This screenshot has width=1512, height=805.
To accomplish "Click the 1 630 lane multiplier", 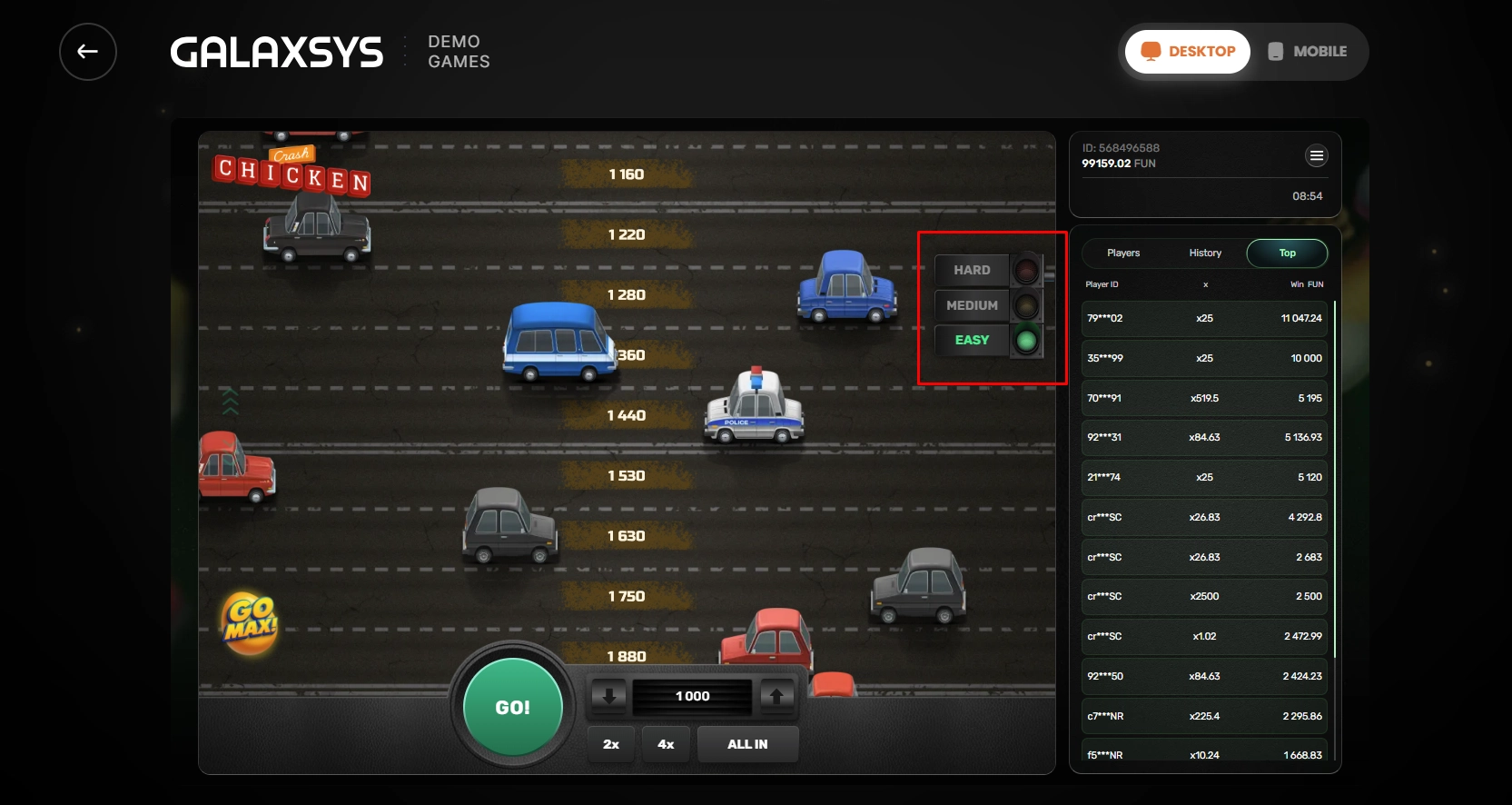I will [x=626, y=536].
